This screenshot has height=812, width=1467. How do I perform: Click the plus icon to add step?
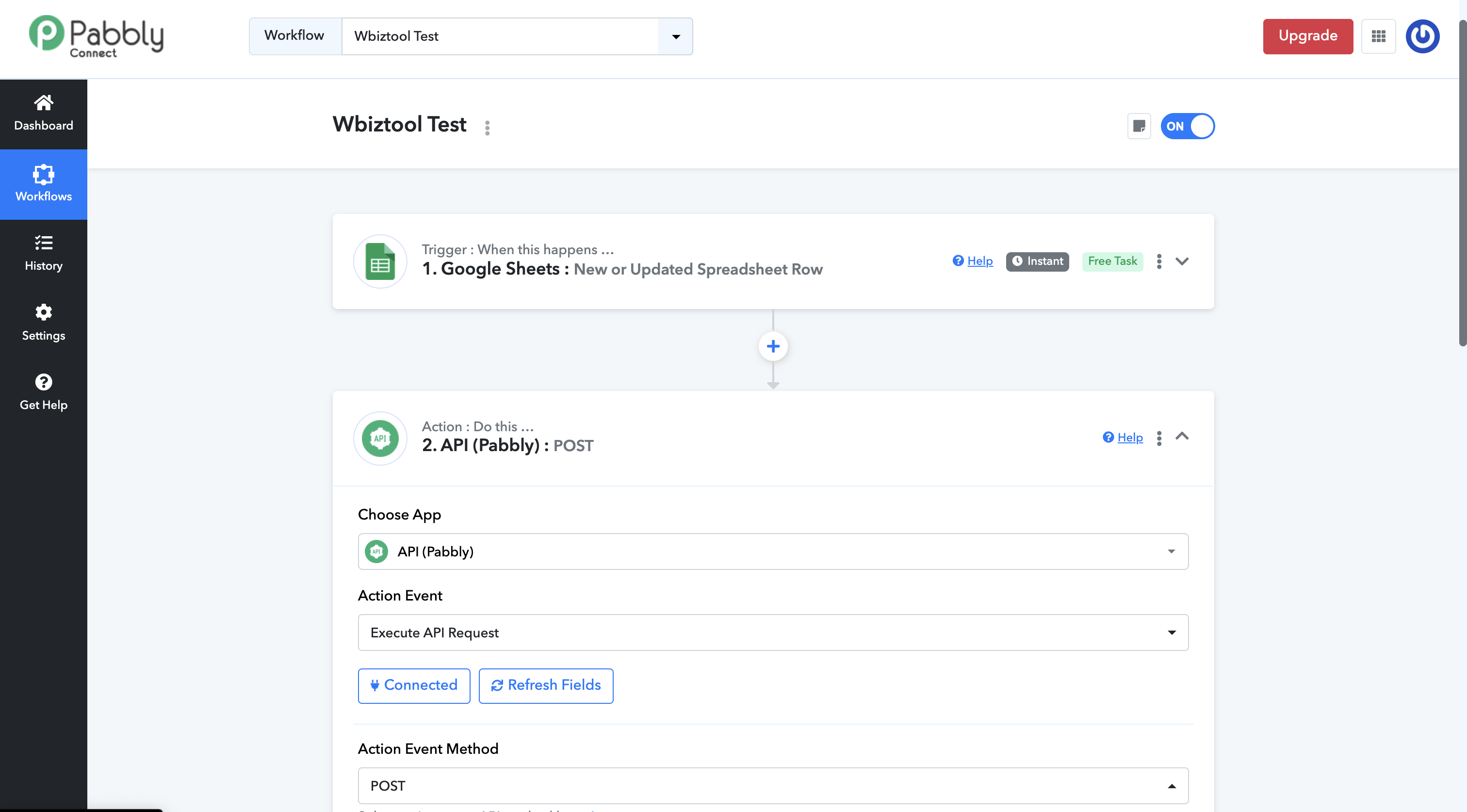click(x=773, y=346)
